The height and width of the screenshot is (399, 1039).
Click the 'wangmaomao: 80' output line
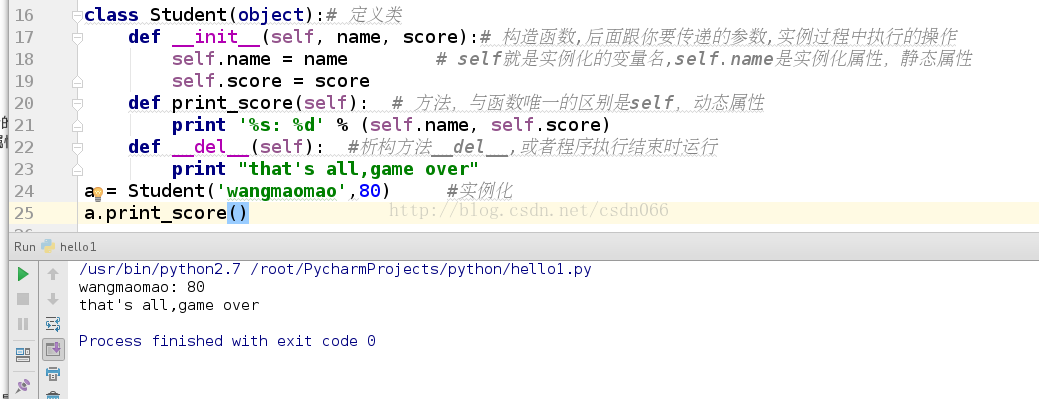click(142, 287)
